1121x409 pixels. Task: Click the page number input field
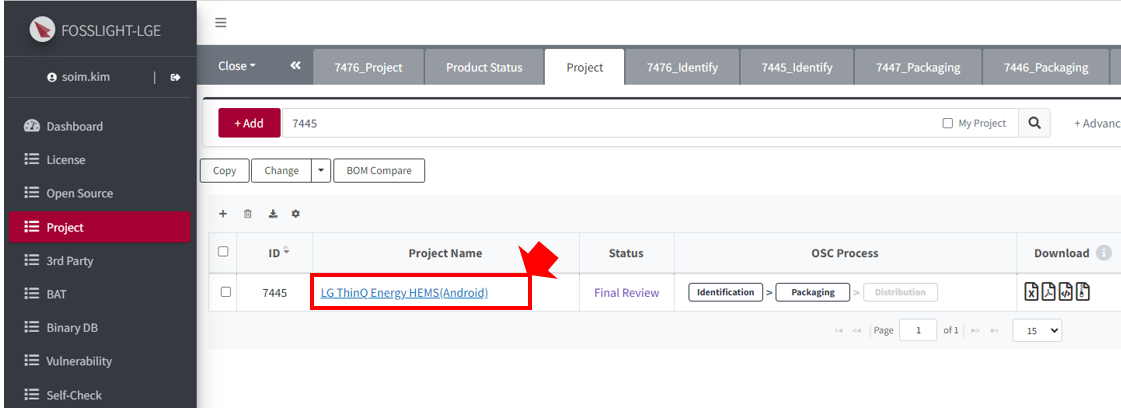pos(918,330)
